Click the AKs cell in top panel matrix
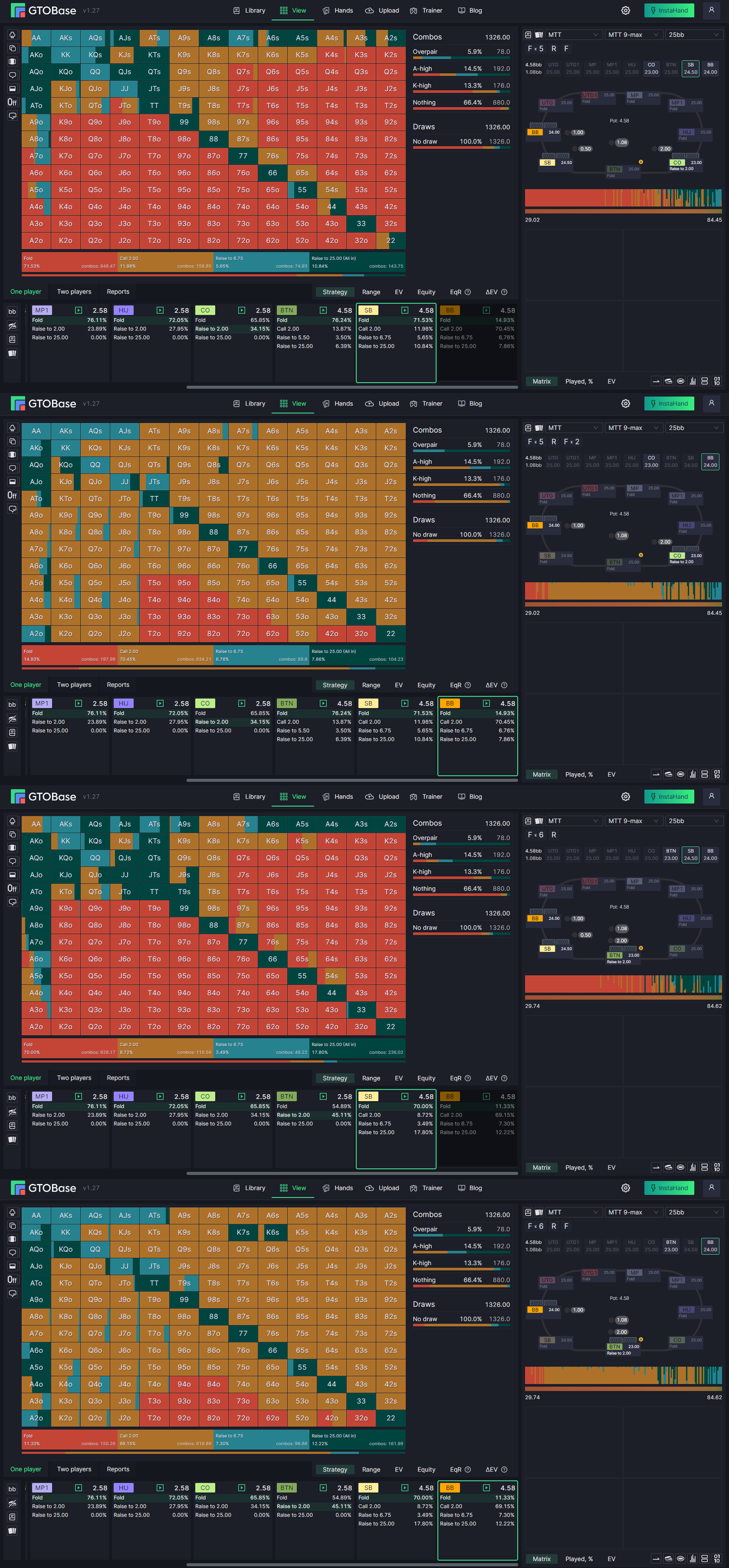Screen dimensions: 729x1568 (66, 38)
